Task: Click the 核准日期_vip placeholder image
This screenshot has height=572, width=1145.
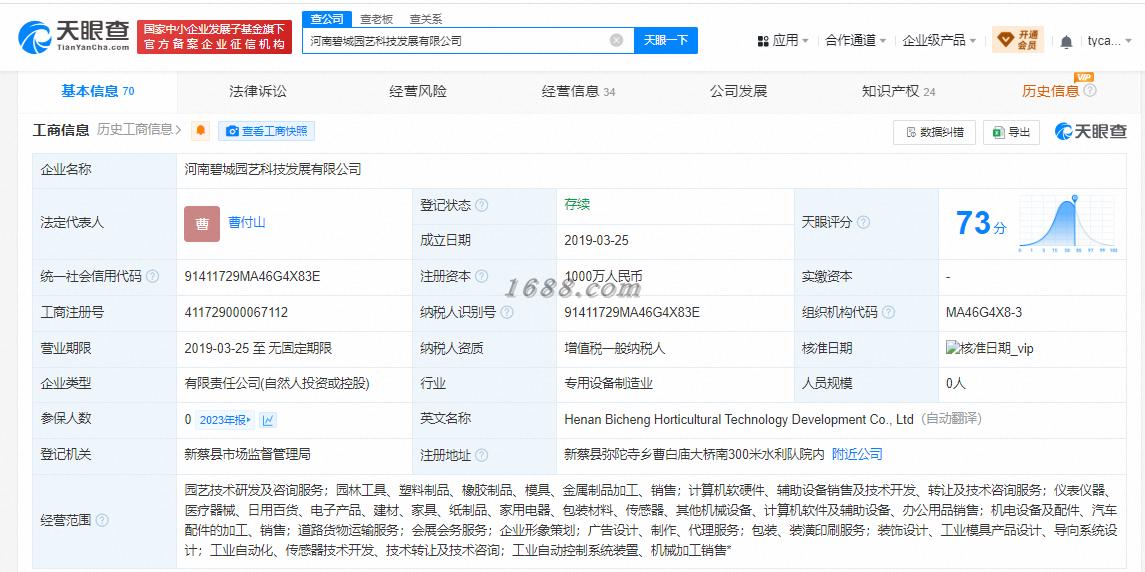Action: click(x=989, y=348)
